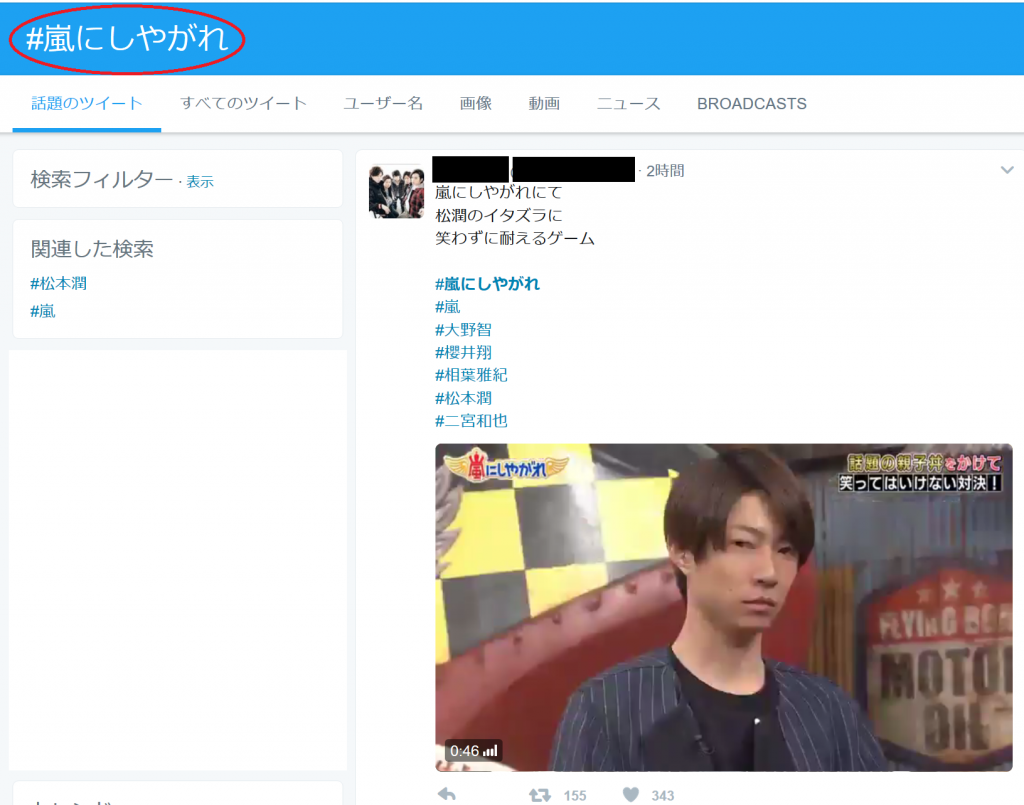
Task: Click the #嵐にしやがれ page heading
Action: [127, 39]
